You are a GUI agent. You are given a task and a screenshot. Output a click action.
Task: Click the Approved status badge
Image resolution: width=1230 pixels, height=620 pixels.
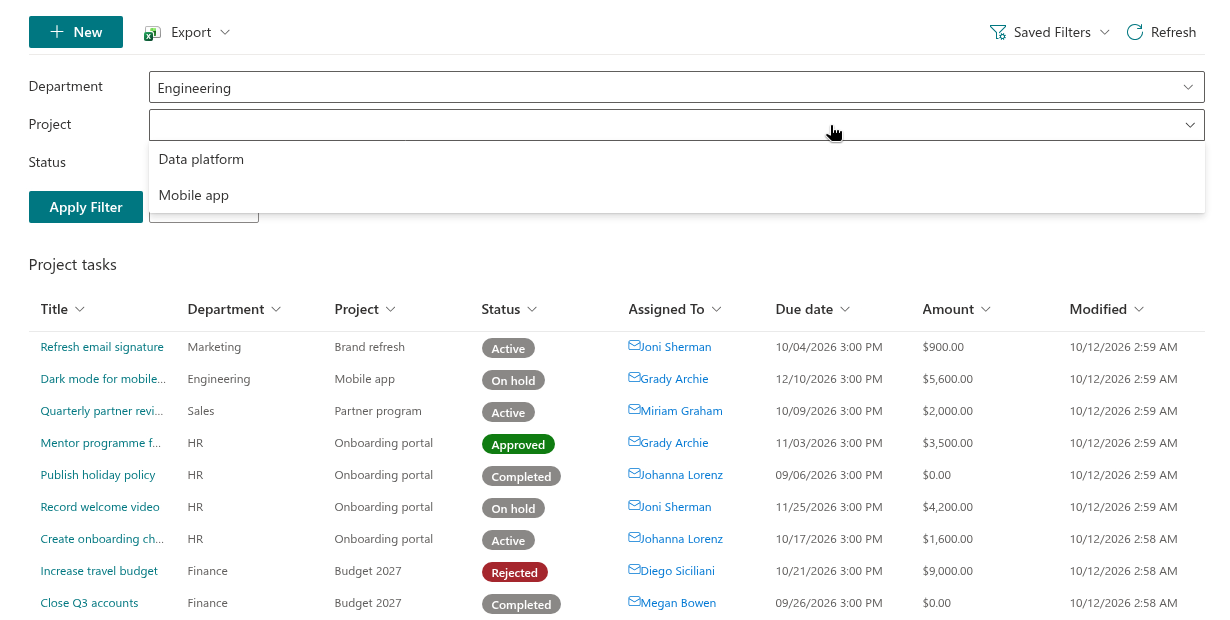tap(518, 444)
